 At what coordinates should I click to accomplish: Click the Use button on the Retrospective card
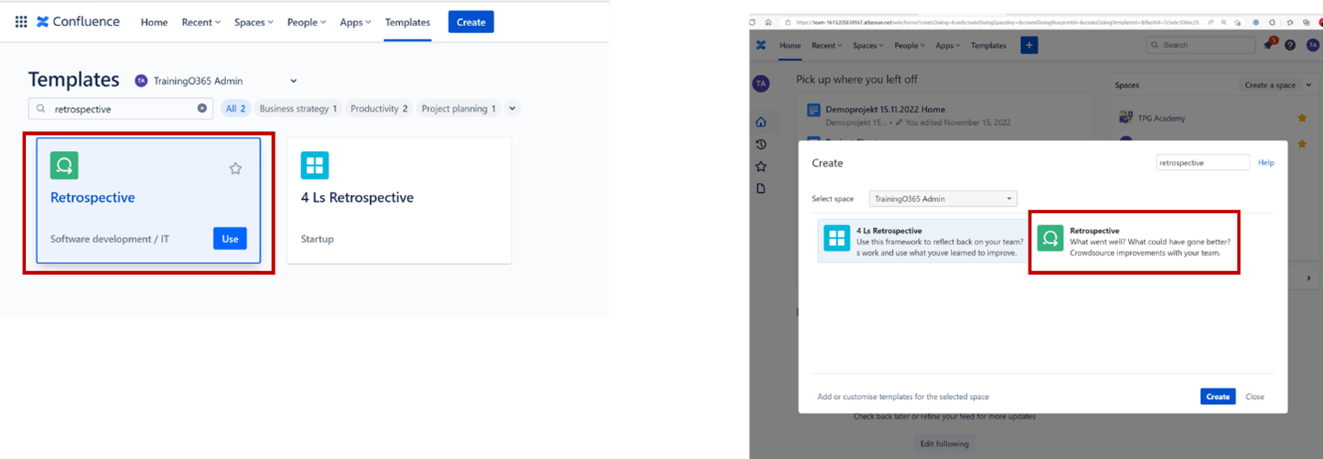[229, 239]
